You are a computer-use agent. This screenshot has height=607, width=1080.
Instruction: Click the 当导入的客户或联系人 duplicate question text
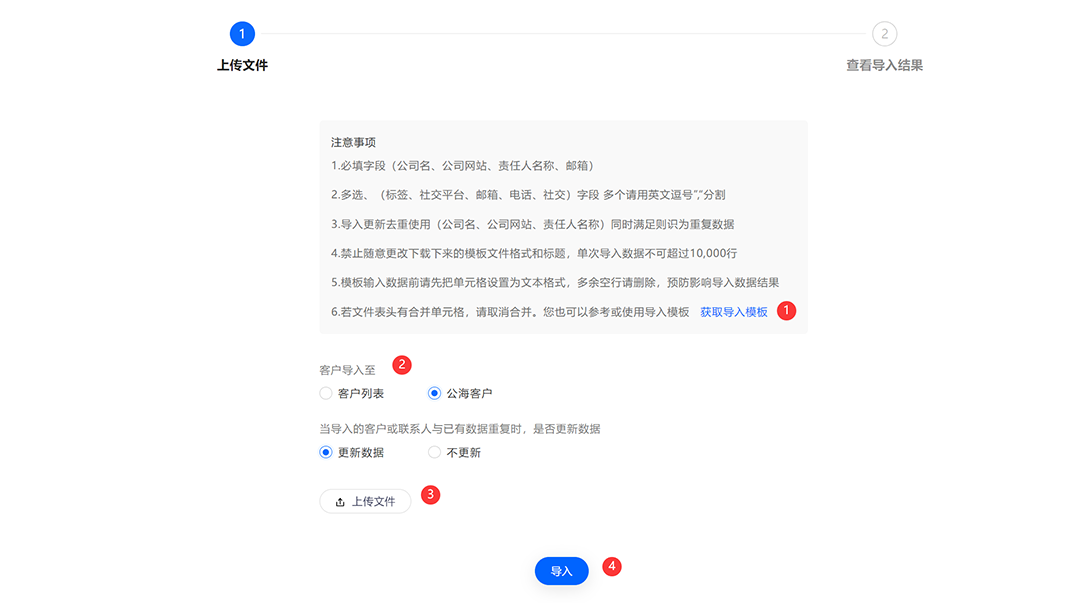click(459, 429)
